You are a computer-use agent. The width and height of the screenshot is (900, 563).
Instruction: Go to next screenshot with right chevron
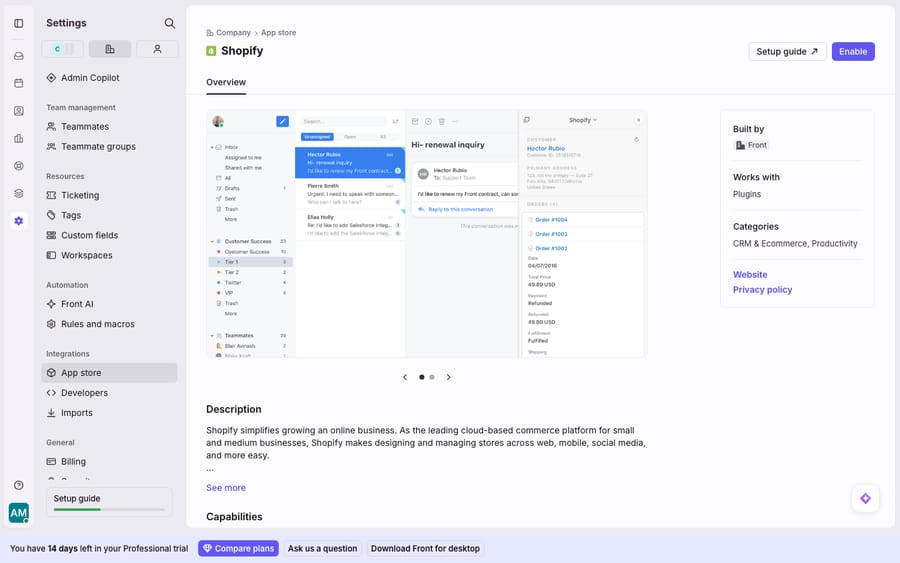(448, 377)
